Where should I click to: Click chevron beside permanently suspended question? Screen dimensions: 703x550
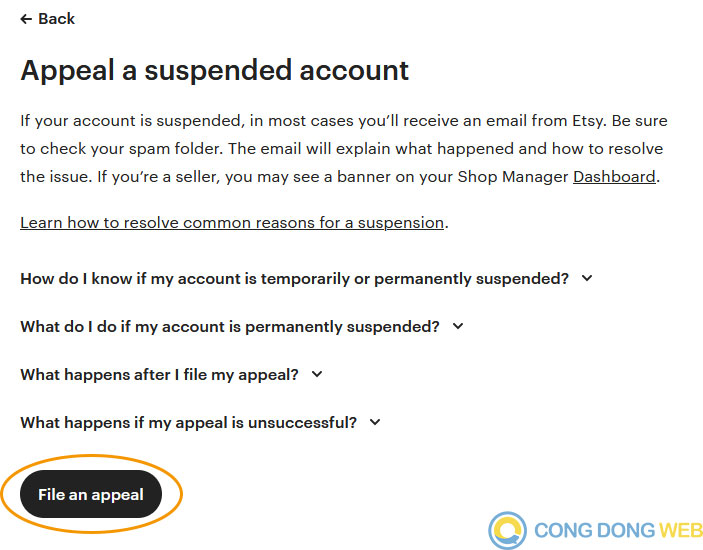tap(458, 326)
